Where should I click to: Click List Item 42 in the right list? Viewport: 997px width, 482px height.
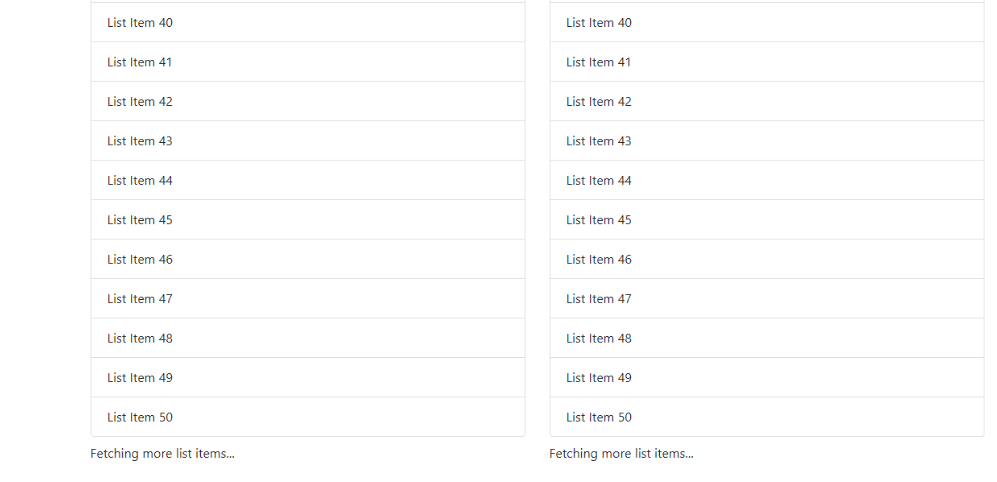point(599,102)
